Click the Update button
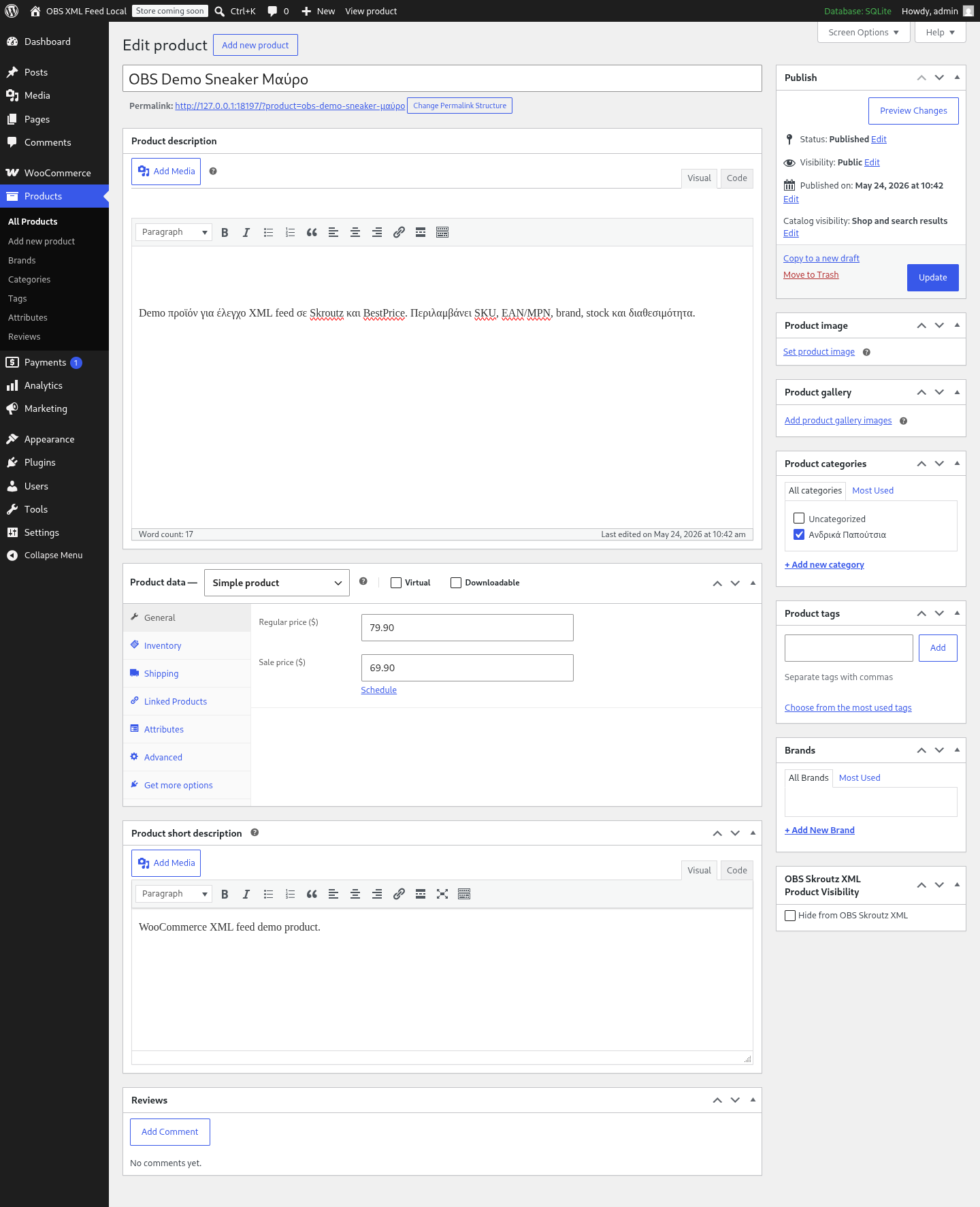The width and height of the screenshot is (980, 1207). pyautogui.click(x=932, y=278)
